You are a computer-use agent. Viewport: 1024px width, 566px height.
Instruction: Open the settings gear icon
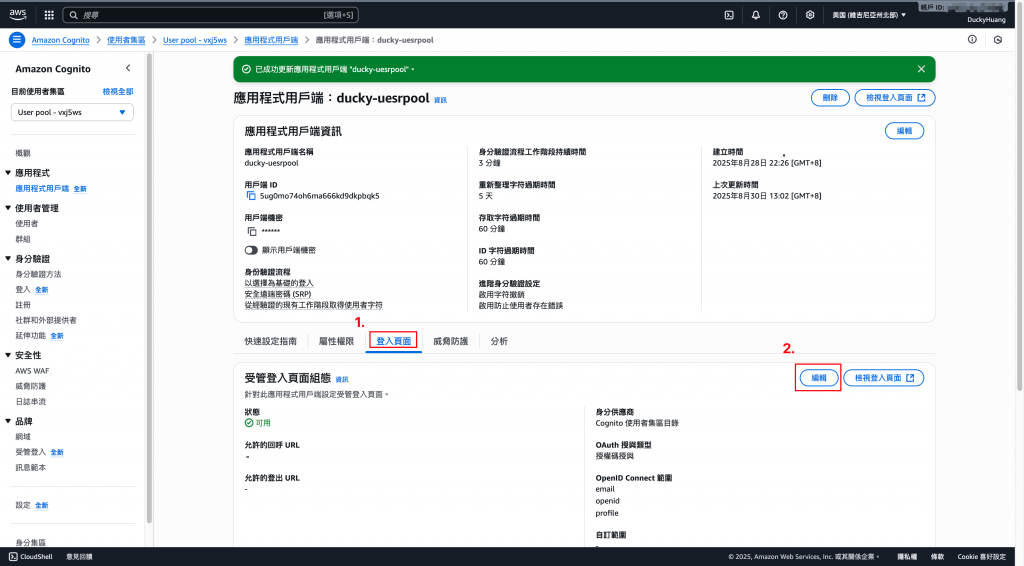click(x=810, y=15)
